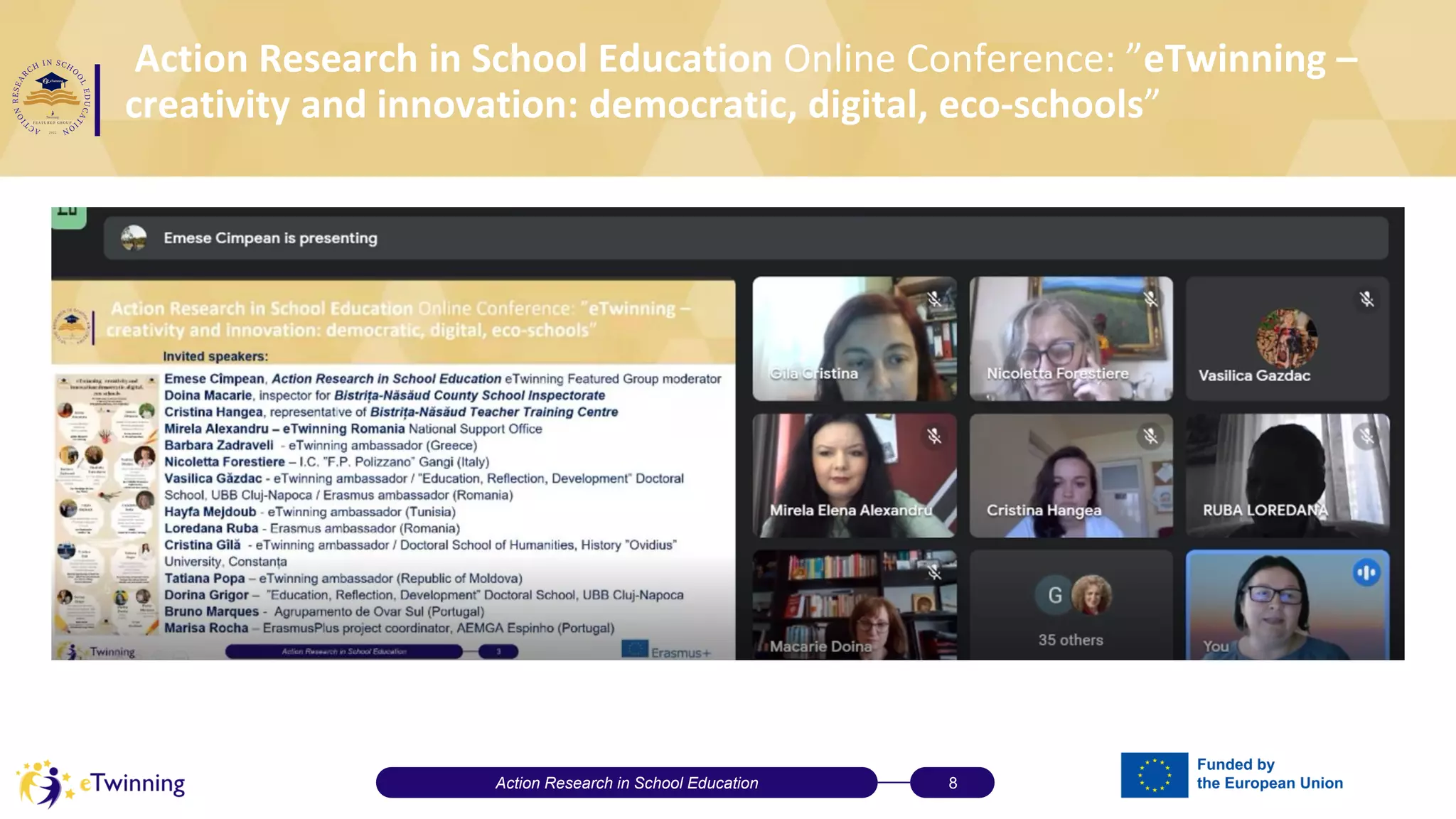The width and height of the screenshot is (1456, 819).
Task: Select RUBA LOREDANA's video tile
Action: click(1288, 476)
